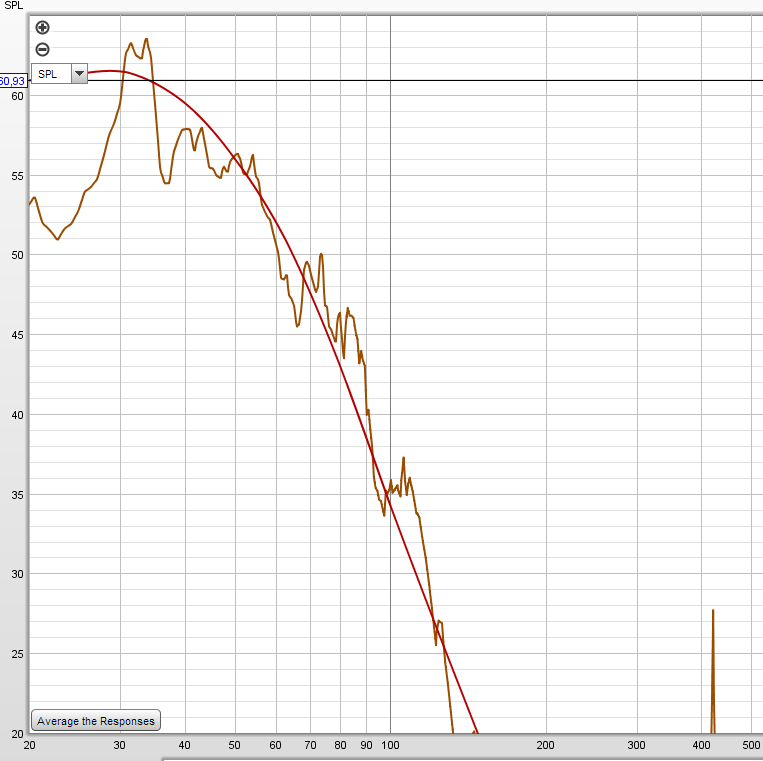Click the blue 60,93 cursor value label
This screenshot has width=763, height=761.
pos(13,81)
